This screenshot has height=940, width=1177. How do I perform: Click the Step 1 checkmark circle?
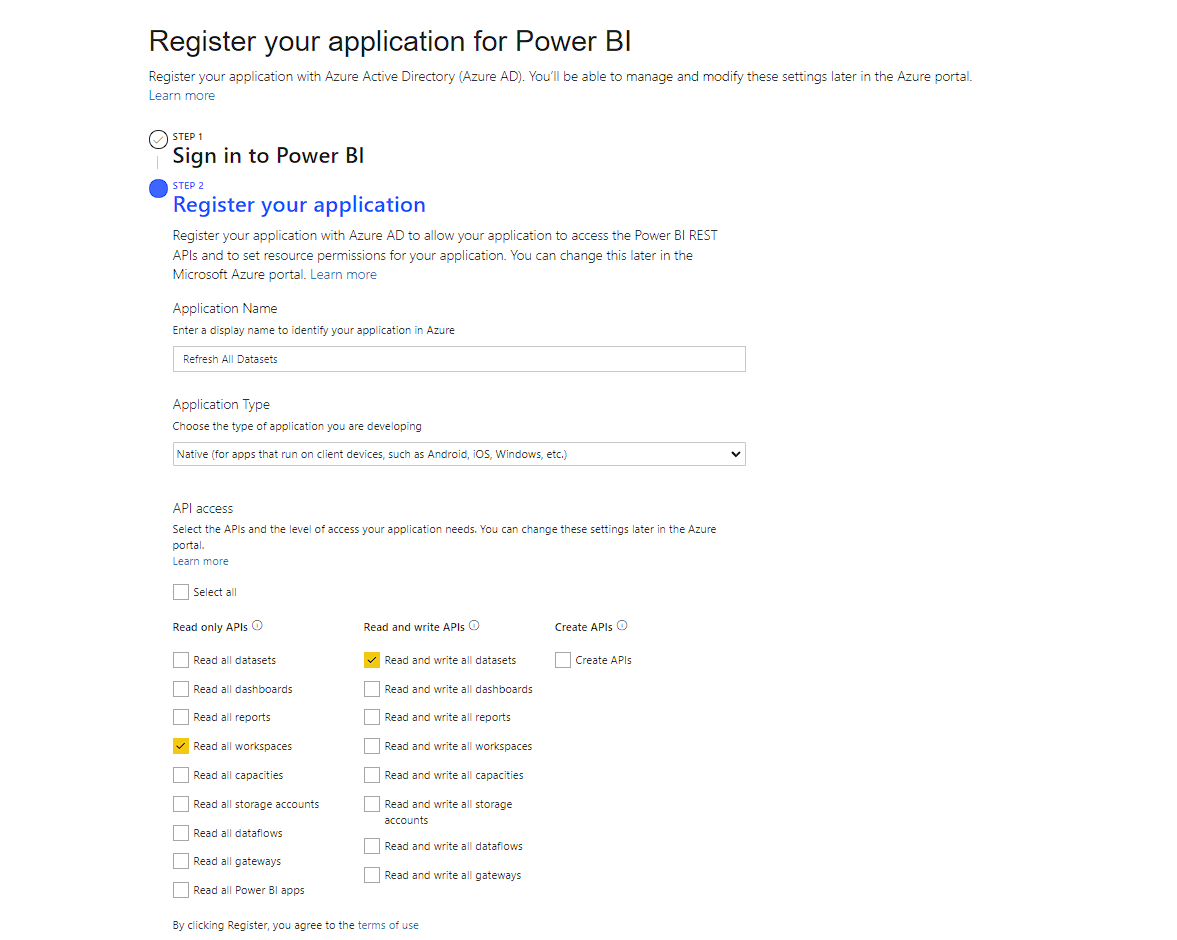(x=158, y=139)
